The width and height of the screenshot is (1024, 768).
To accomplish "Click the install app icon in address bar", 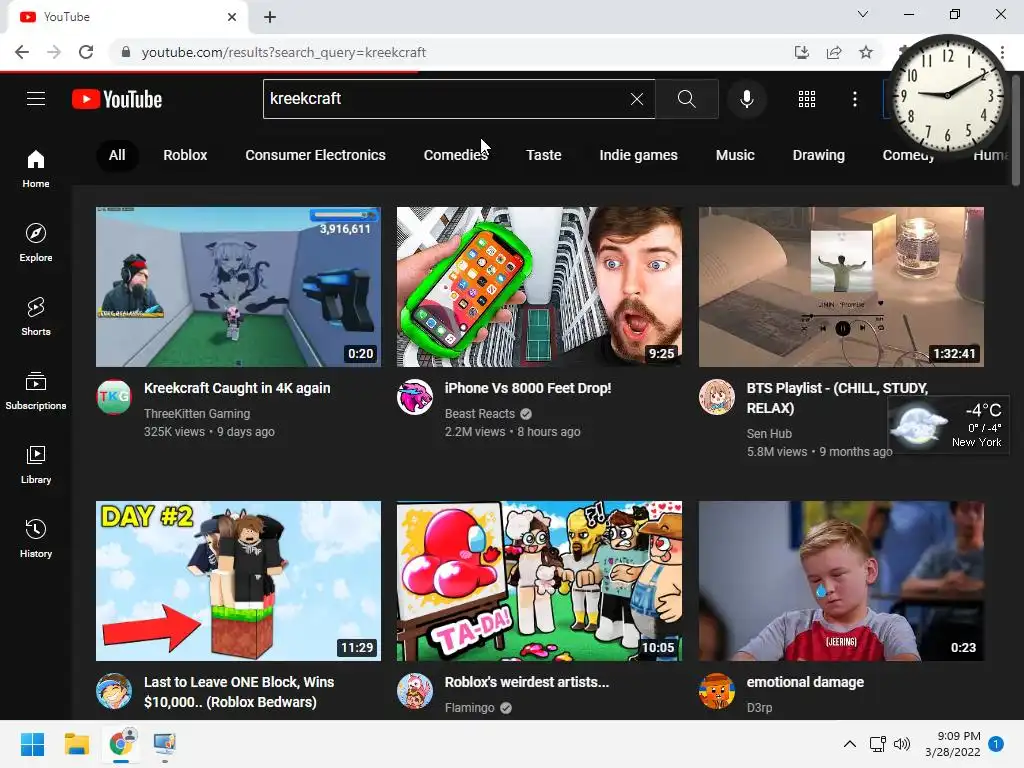I will click(x=802, y=52).
